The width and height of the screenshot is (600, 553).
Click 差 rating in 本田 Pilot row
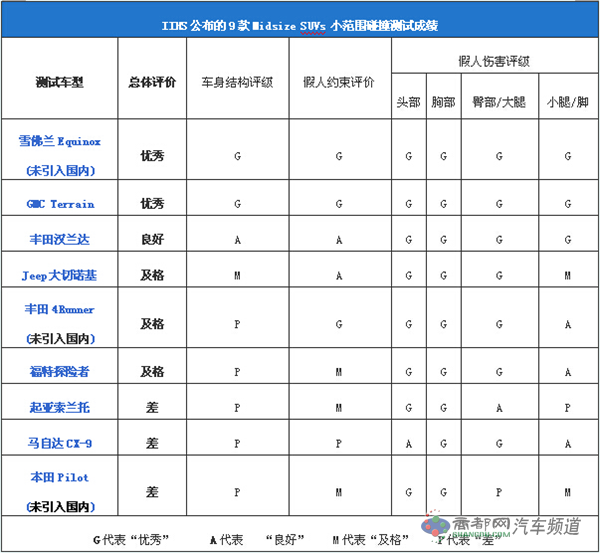(152, 492)
